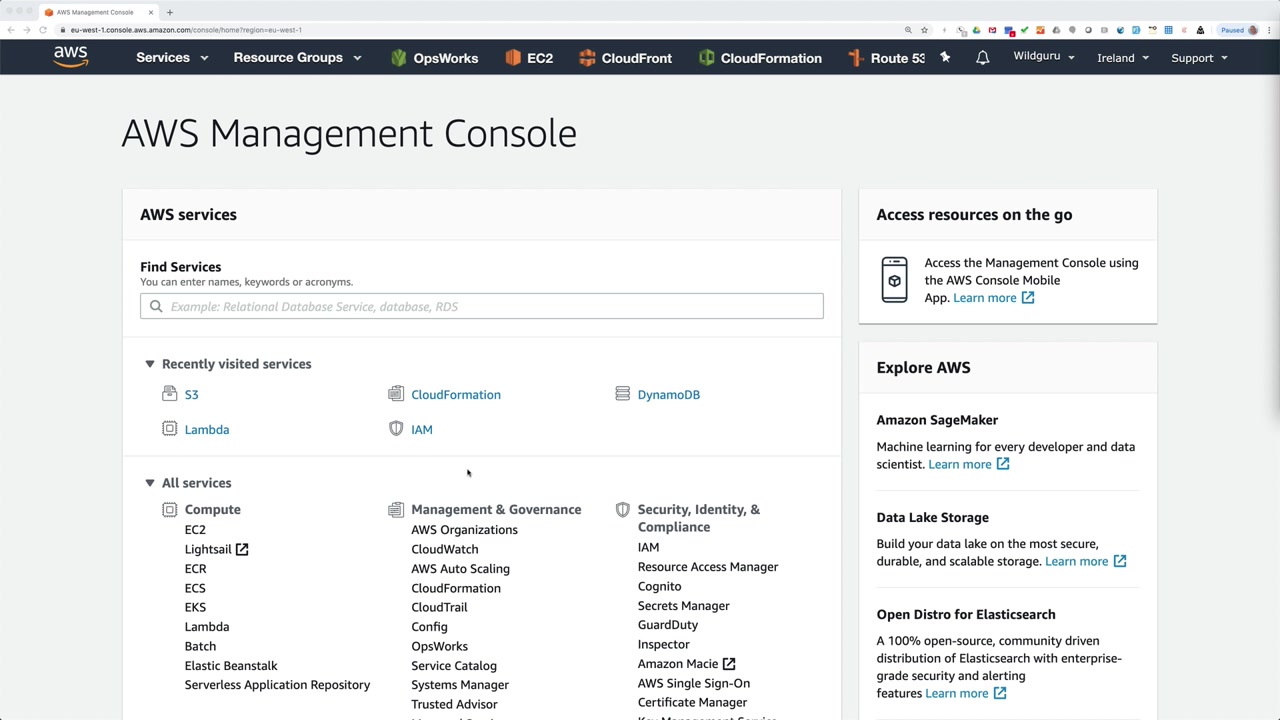Reload the page with browser refresh button
Screen dimensions: 1280x720
point(43,30)
